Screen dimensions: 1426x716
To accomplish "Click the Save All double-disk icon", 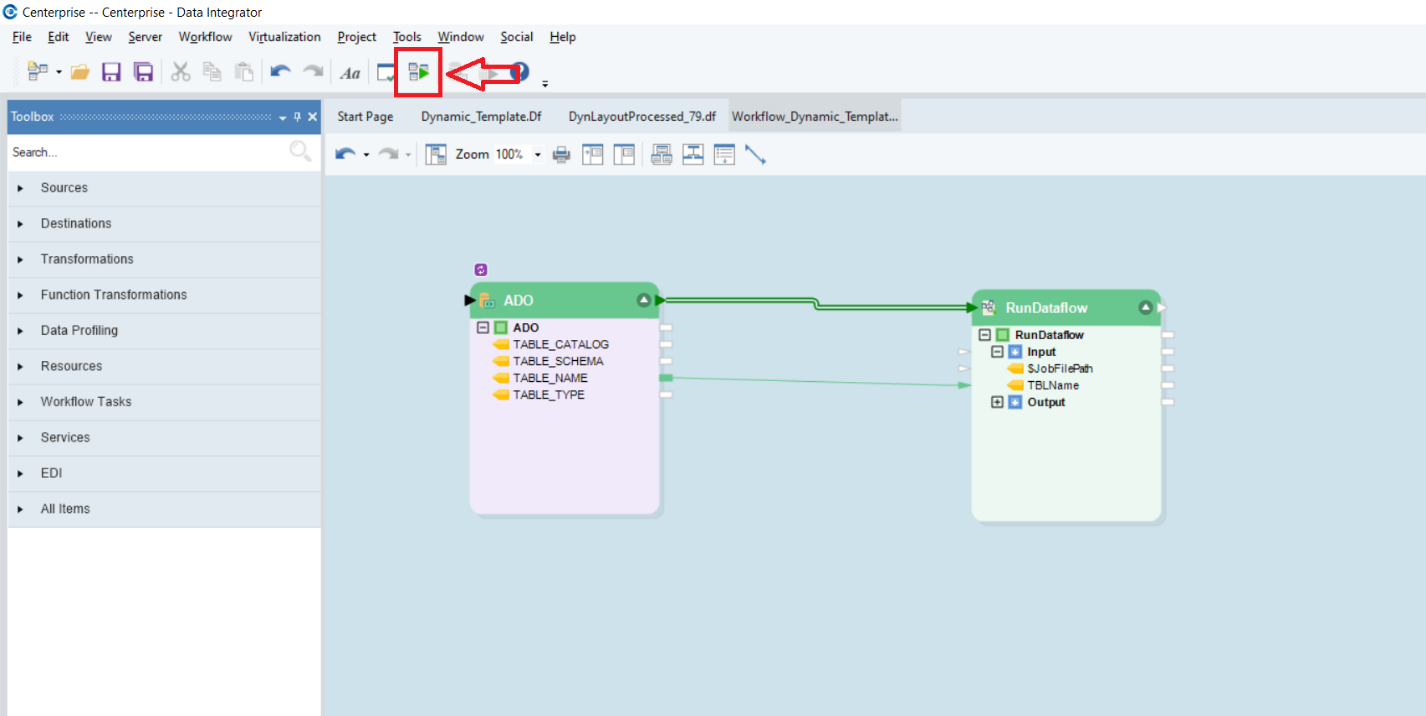I will coord(143,72).
